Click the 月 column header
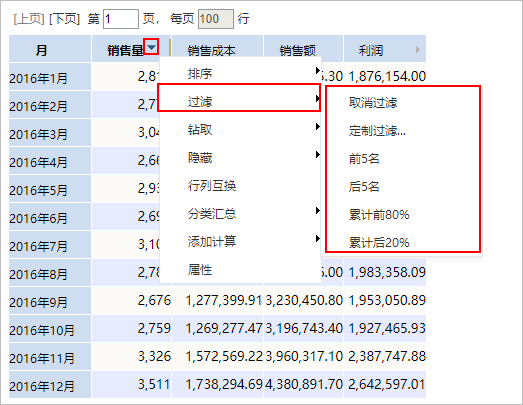 [50, 49]
